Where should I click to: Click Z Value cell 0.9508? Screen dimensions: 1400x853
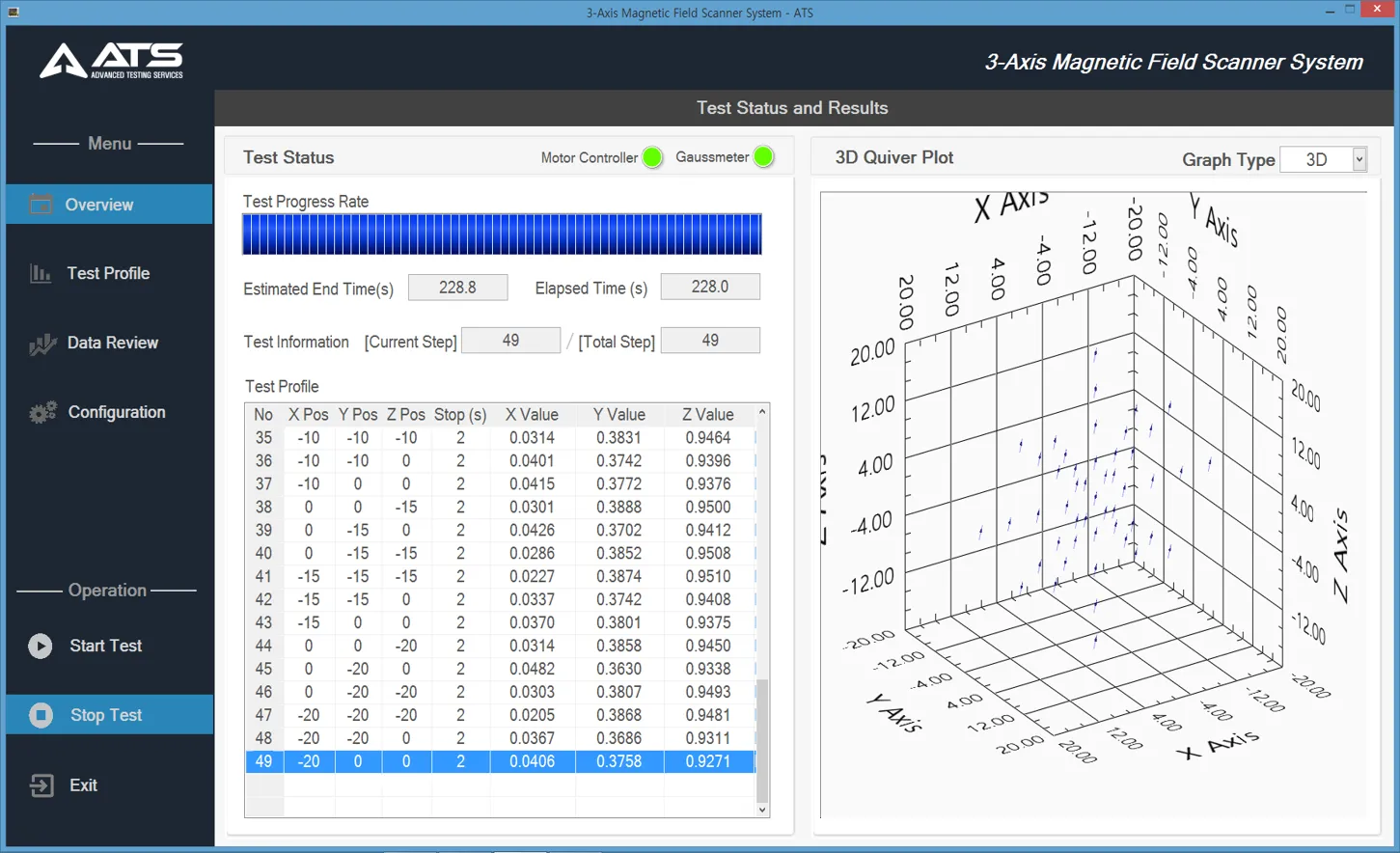pos(708,554)
